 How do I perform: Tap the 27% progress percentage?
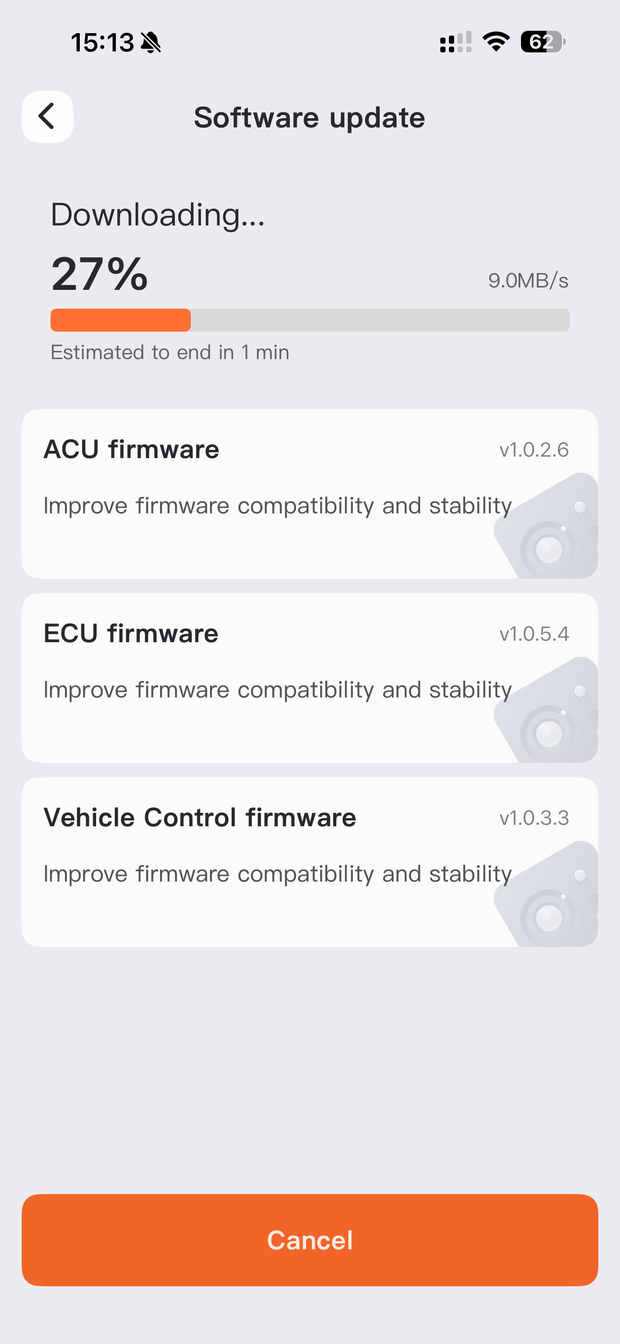[99, 274]
